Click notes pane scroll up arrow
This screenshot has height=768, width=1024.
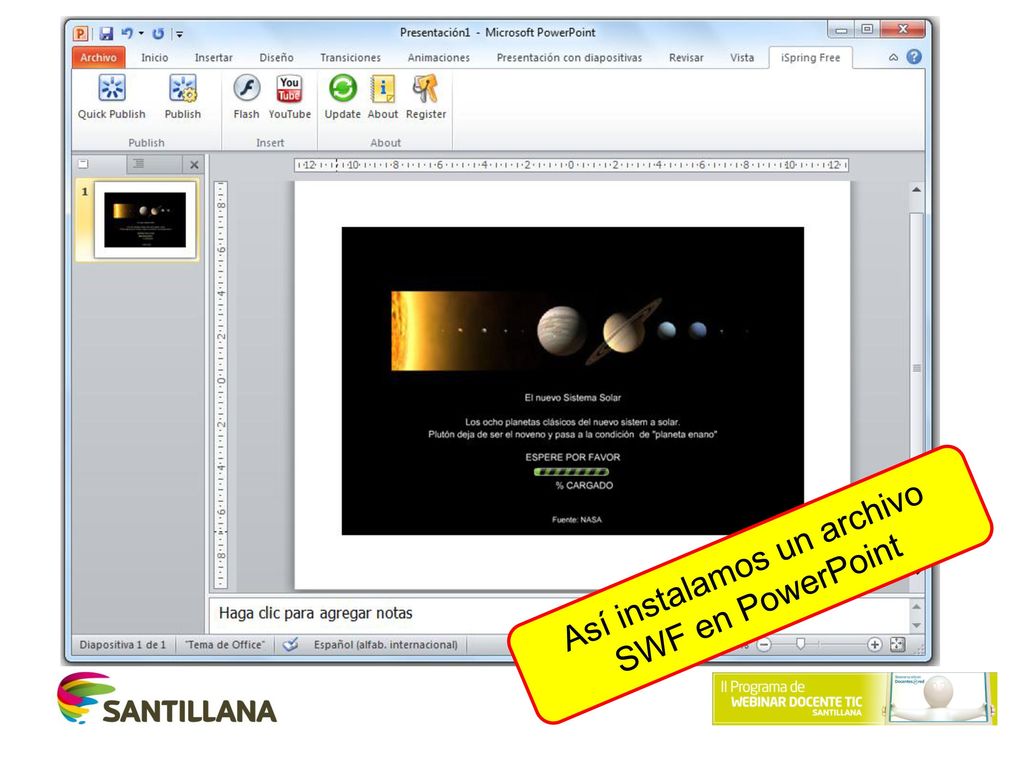916,607
